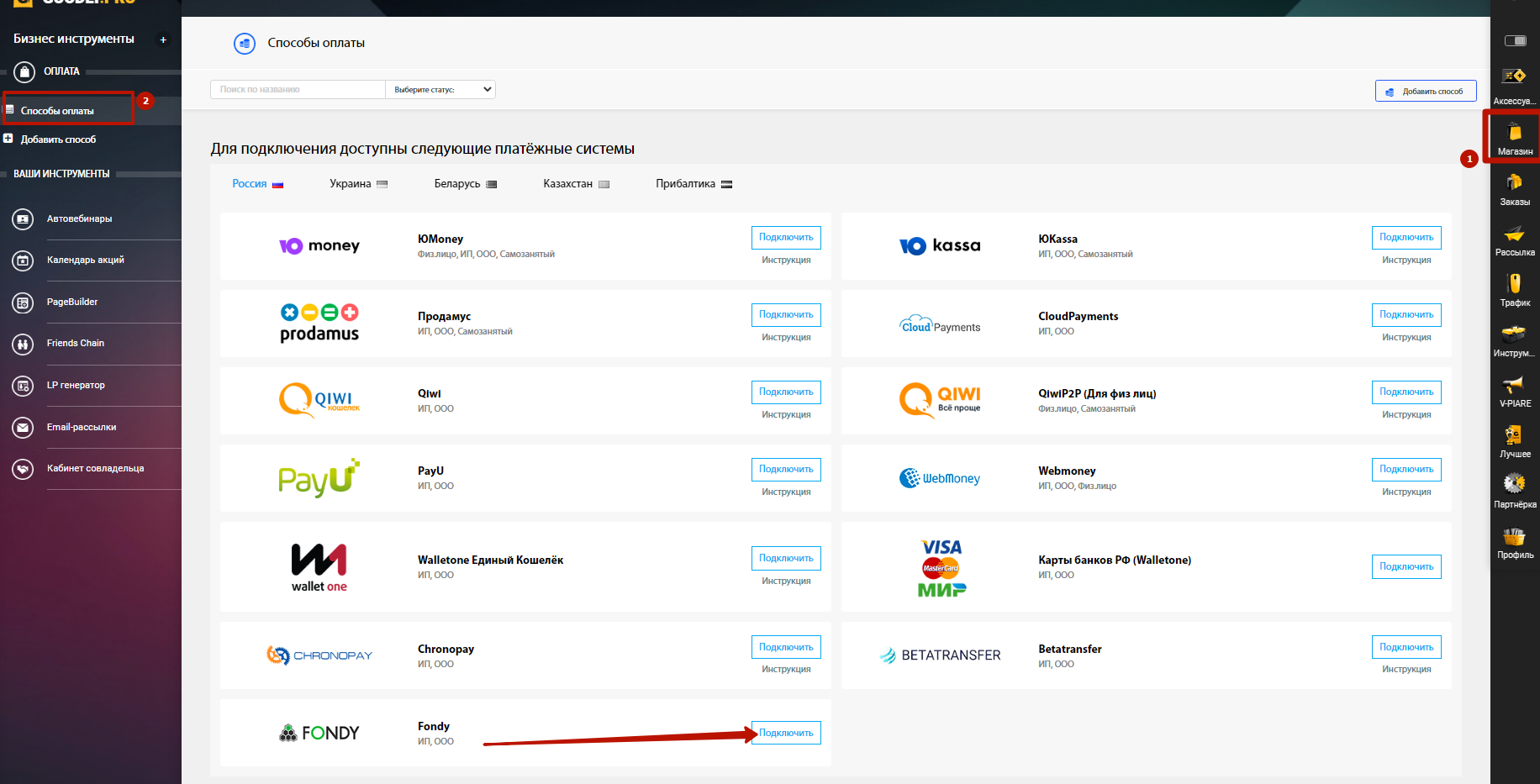The image size is (1540, 784).
Task: Open Аксессуары icon in right panel
Action: pos(1515,76)
